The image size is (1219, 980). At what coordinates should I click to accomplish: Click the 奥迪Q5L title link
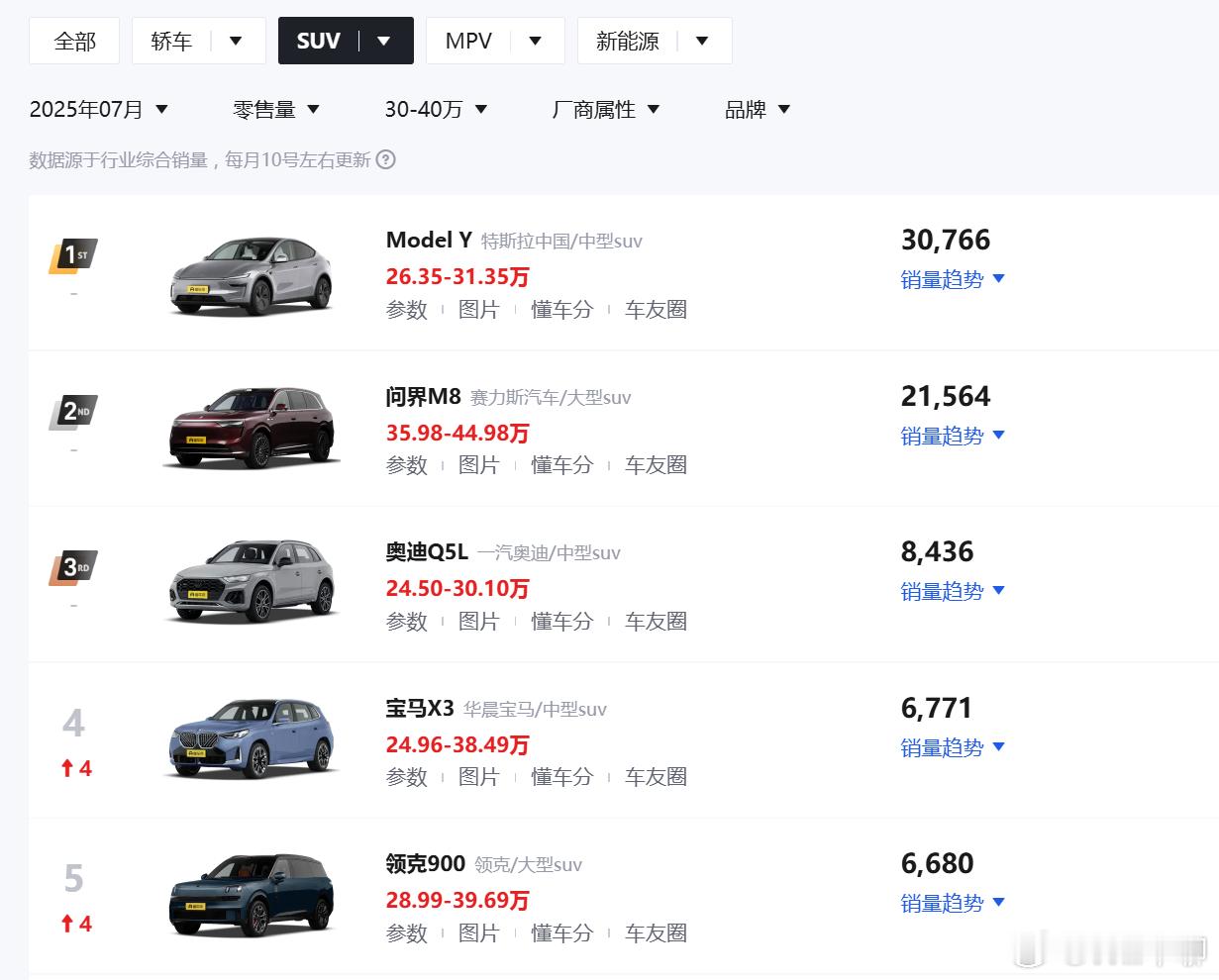pos(427,551)
